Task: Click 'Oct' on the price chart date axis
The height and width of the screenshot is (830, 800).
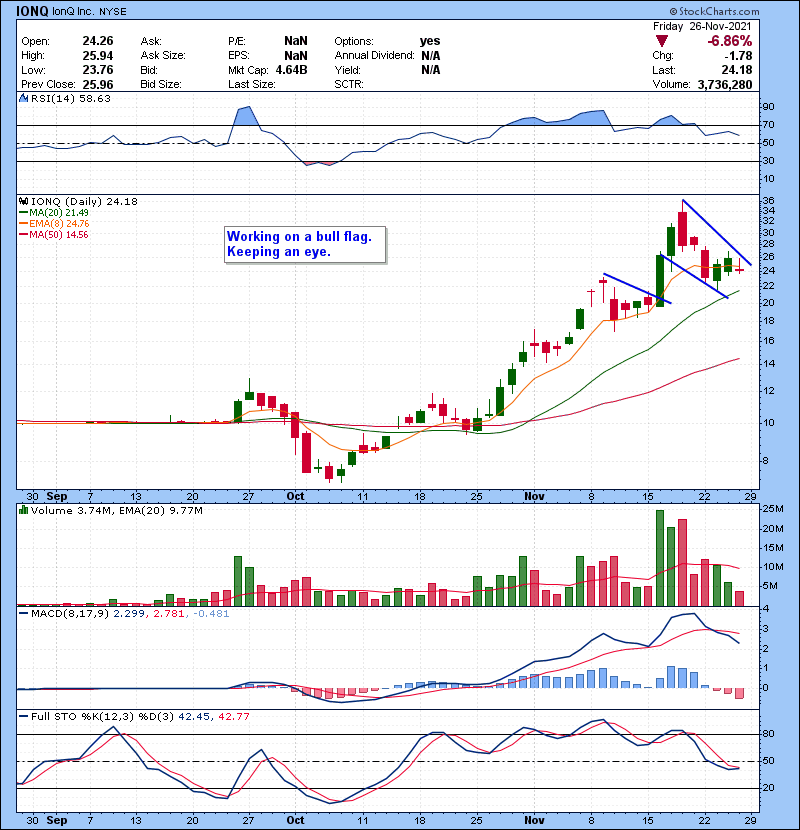Action: (295, 497)
